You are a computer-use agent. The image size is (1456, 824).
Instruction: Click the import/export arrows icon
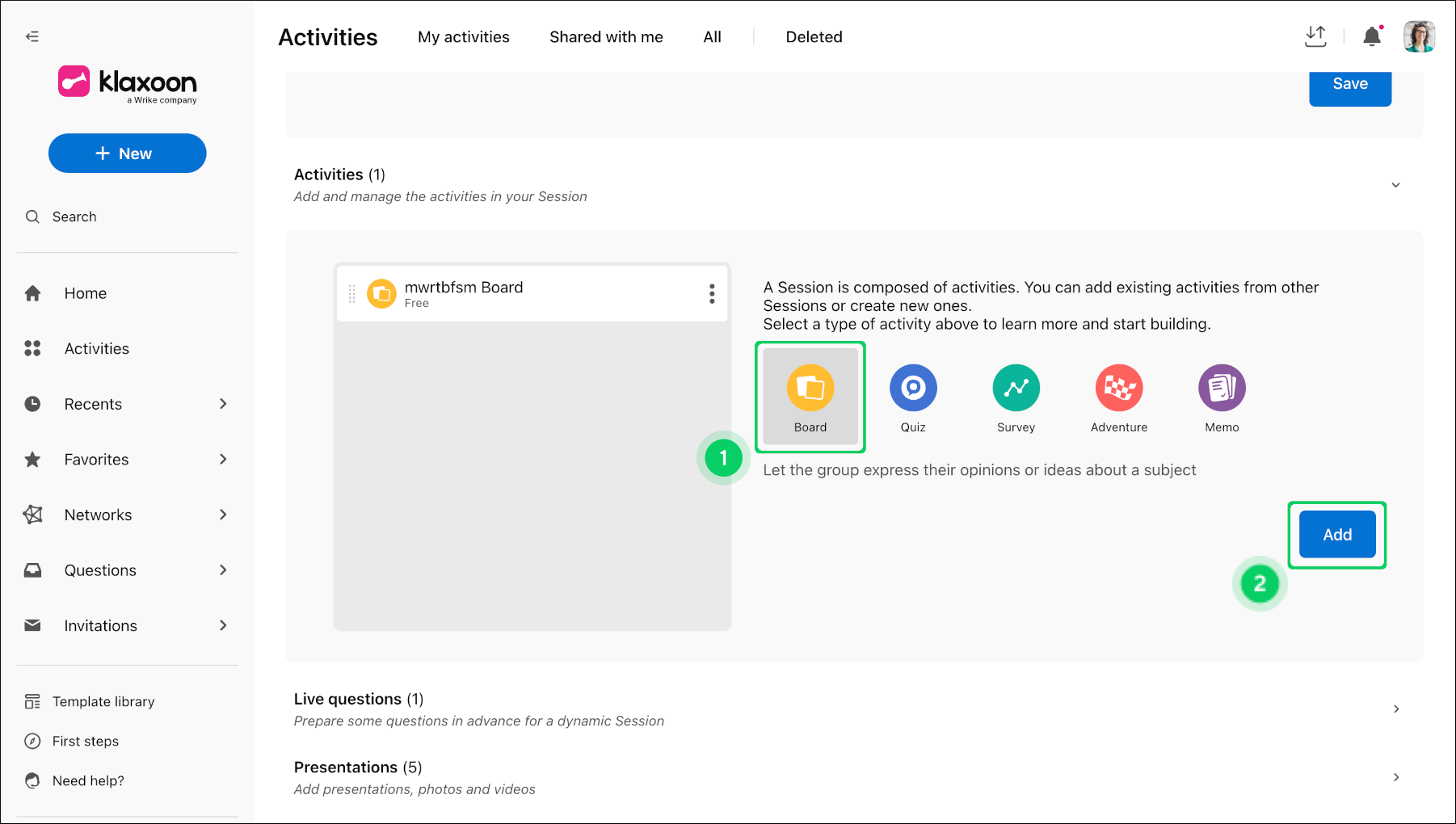pos(1315,36)
